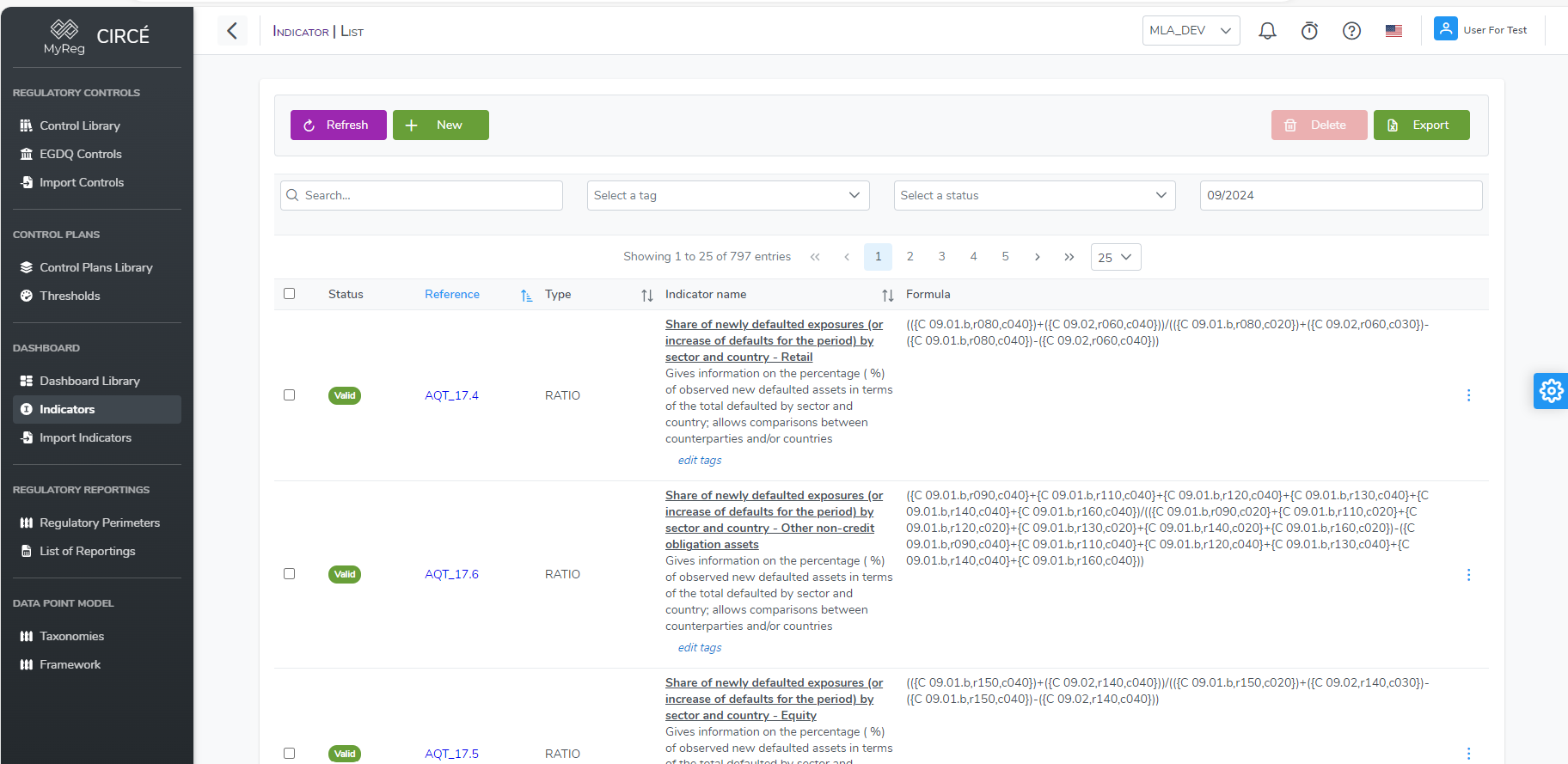Open row actions menu for AQT_17.4
Image resolution: width=1568 pixels, height=764 pixels.
point(1468,395)
